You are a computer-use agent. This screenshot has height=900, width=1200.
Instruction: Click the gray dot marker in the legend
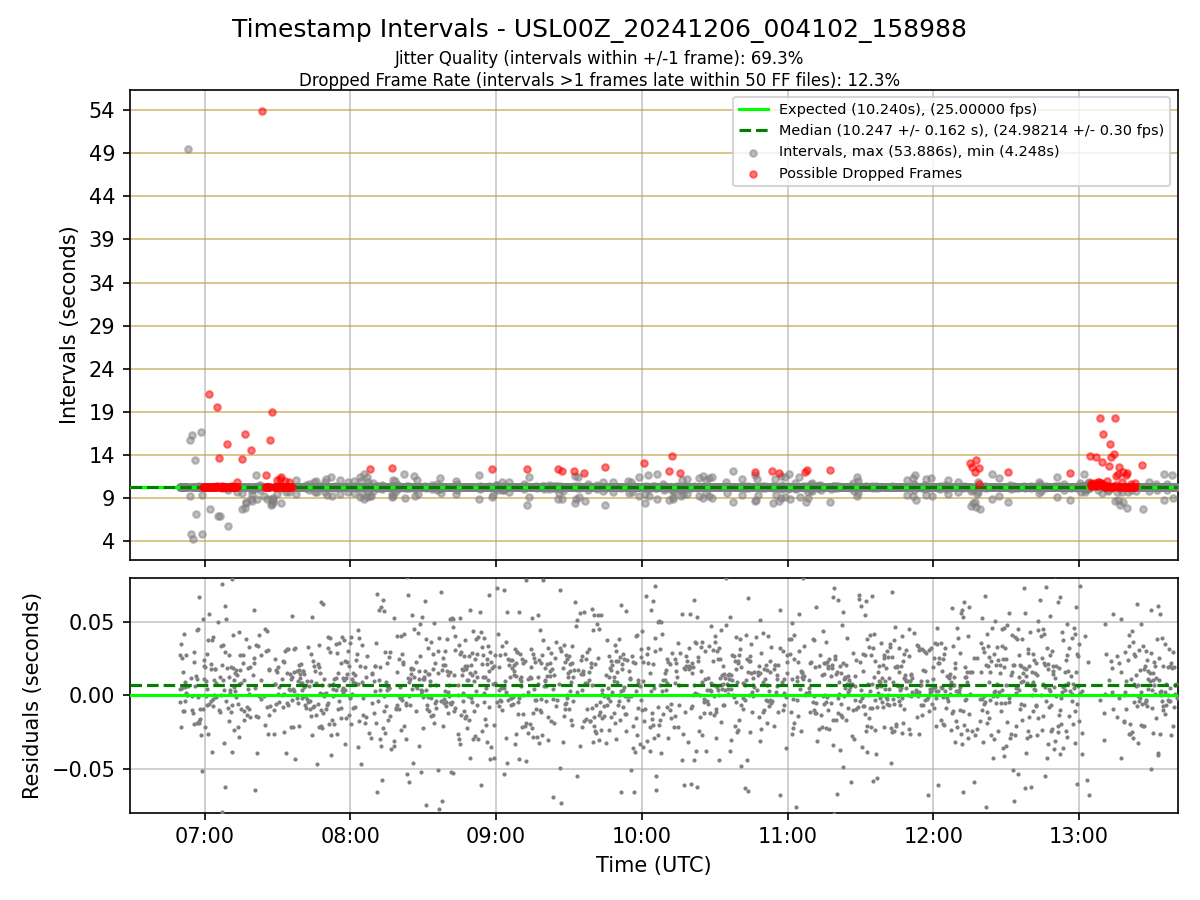[x=754, y=153]
